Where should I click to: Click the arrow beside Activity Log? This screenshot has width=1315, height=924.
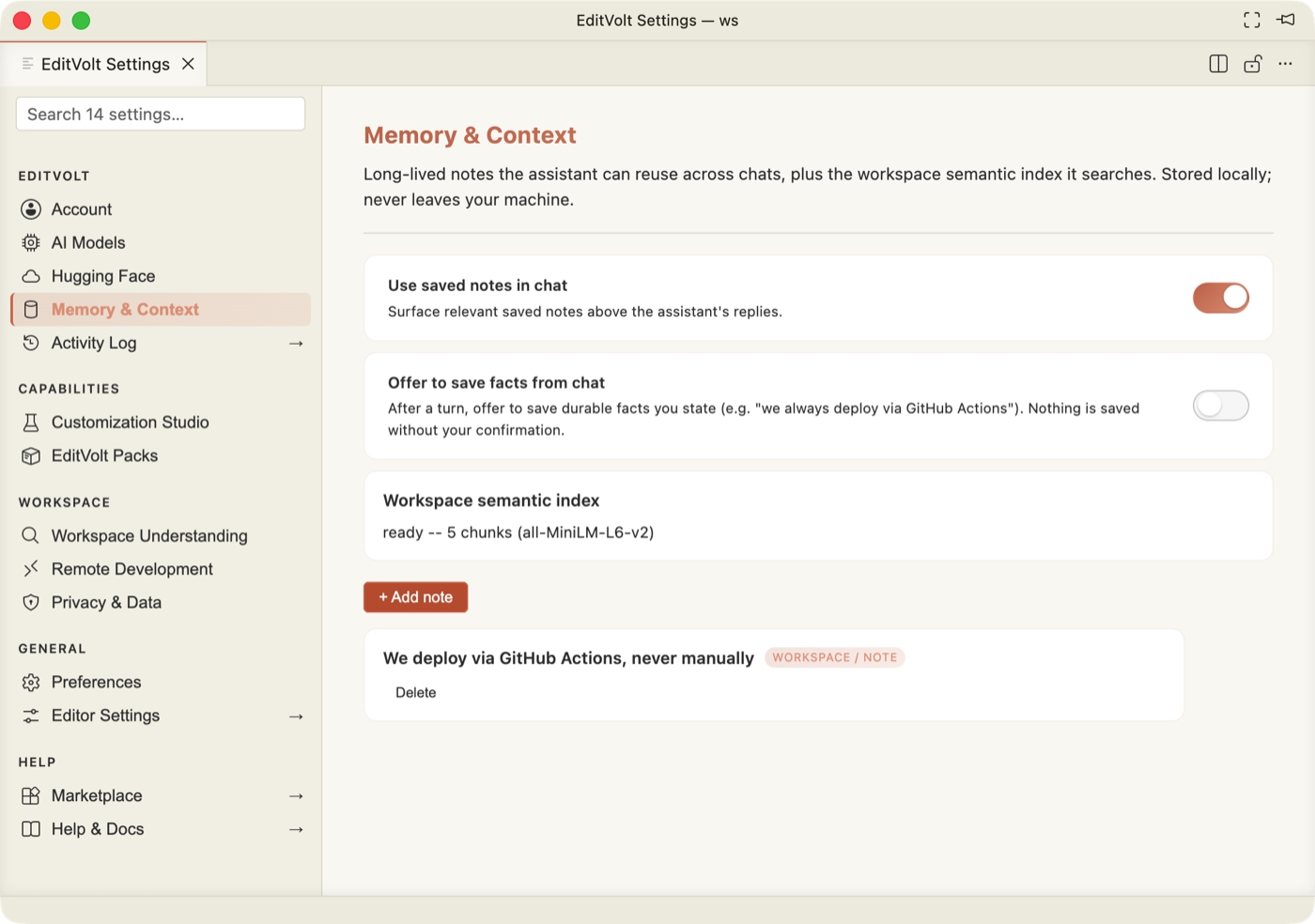click(296, 344)
